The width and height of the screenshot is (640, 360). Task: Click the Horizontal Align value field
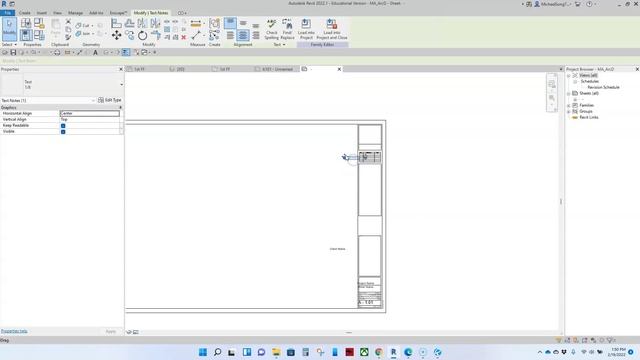coord(90,113)
